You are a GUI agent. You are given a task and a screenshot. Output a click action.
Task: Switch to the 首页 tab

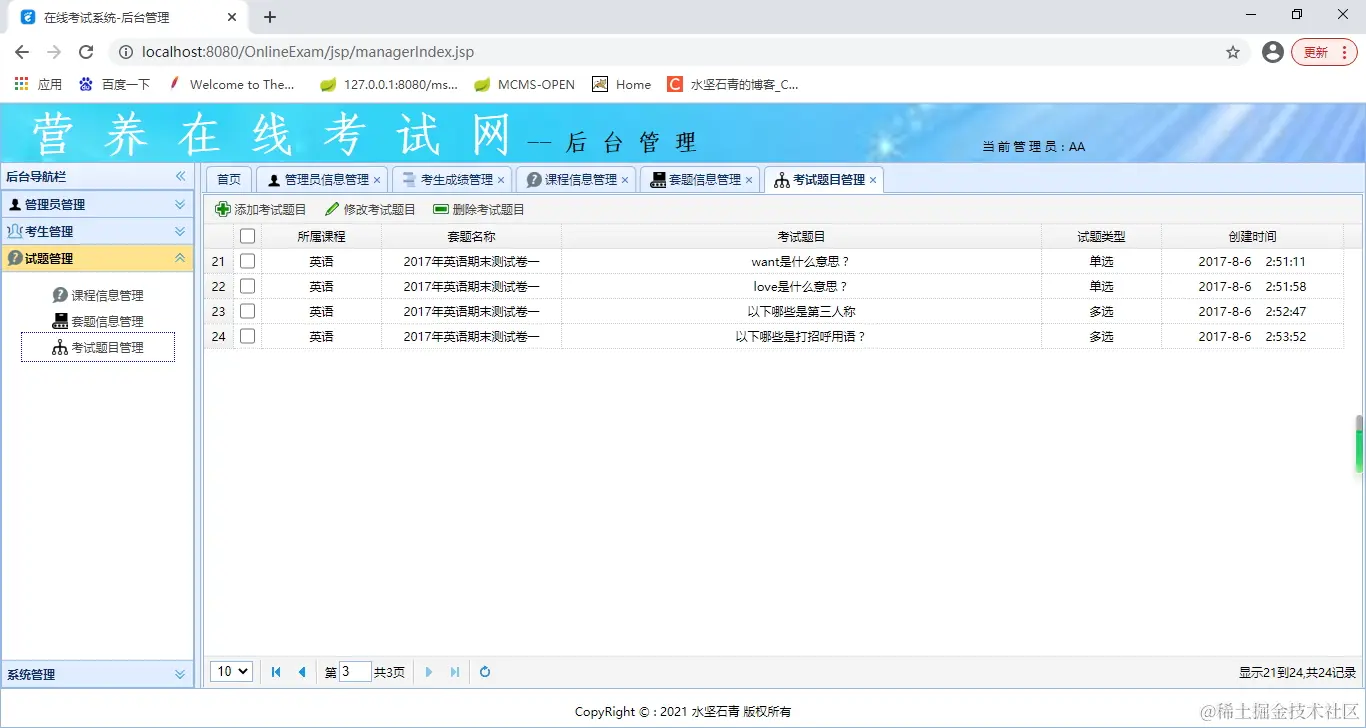pos(228,179)
